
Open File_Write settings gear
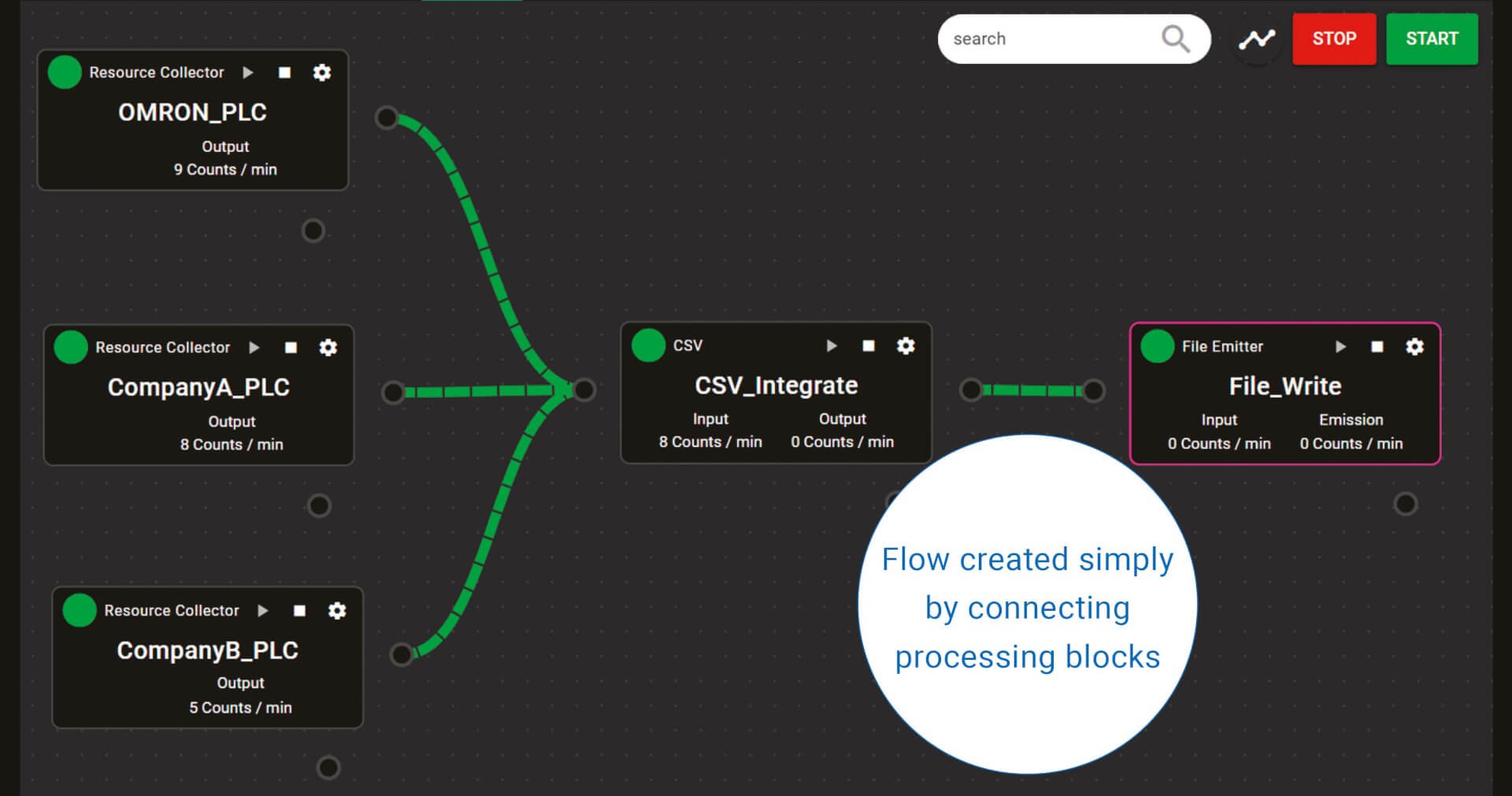pyautogui.click(x=1414, y=346)
